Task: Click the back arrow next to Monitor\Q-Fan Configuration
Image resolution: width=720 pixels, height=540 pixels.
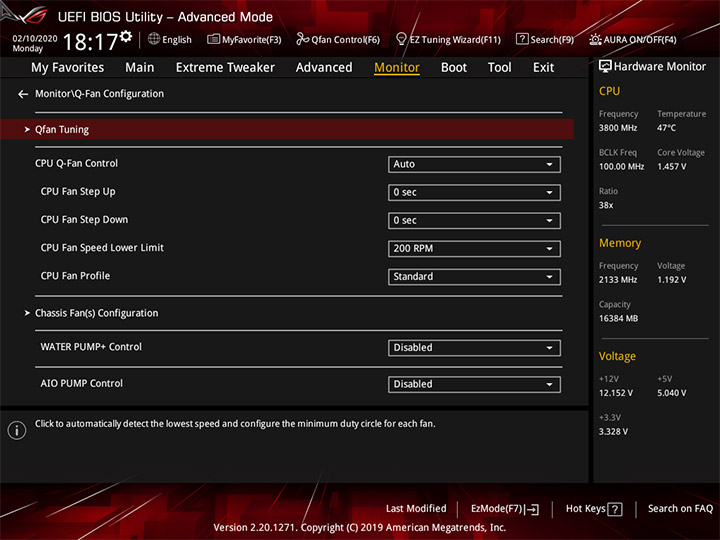Action: pos(23,94)
